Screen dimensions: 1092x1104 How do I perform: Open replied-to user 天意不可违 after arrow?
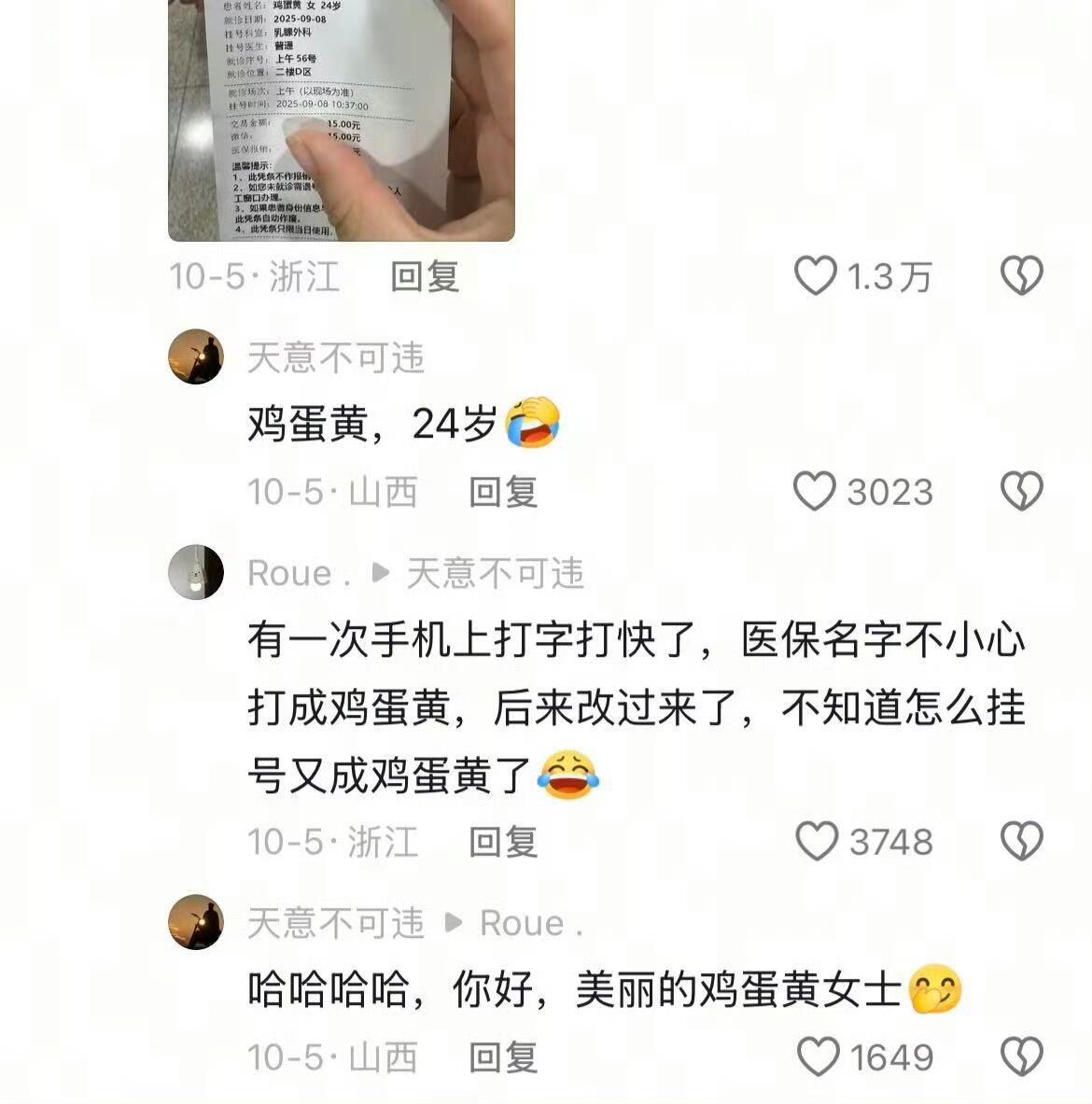(x=496, y=573)
